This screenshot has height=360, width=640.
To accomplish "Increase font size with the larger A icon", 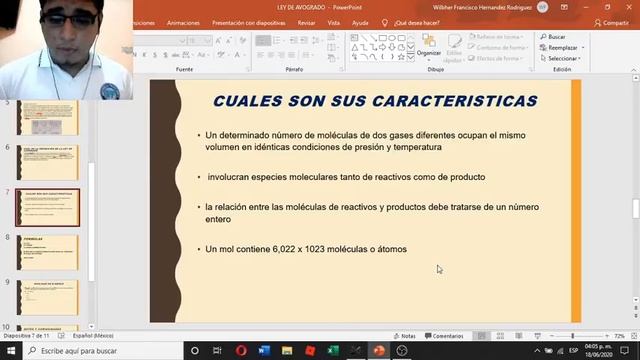I will click(218, 40).
